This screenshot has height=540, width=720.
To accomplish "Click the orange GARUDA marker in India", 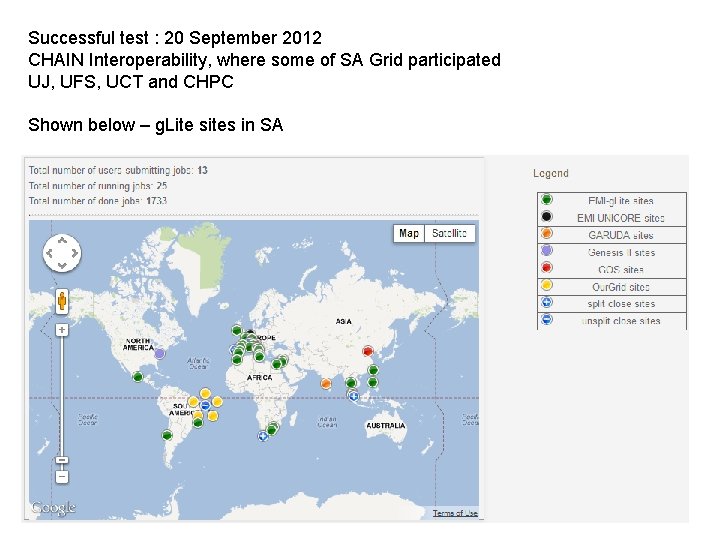I will 326,383.
